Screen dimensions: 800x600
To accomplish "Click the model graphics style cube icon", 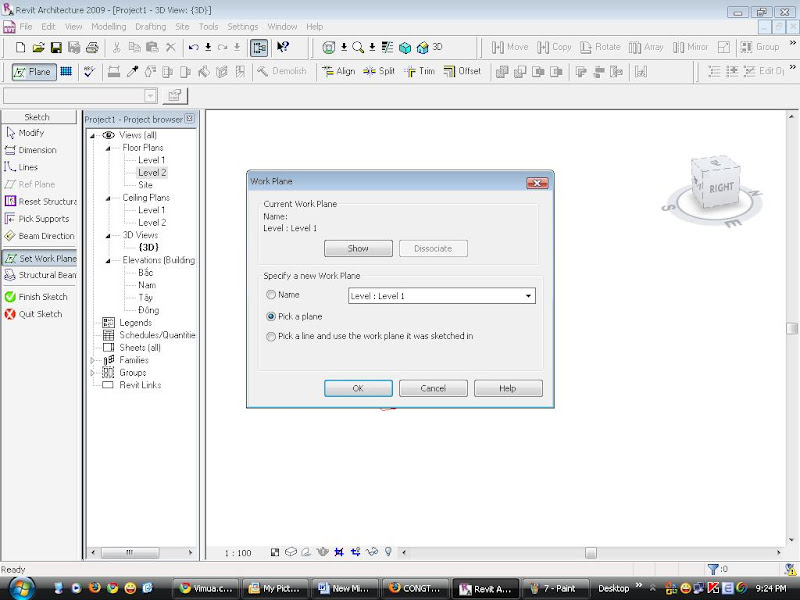I will pyautogui.click(x=291, y=552).
